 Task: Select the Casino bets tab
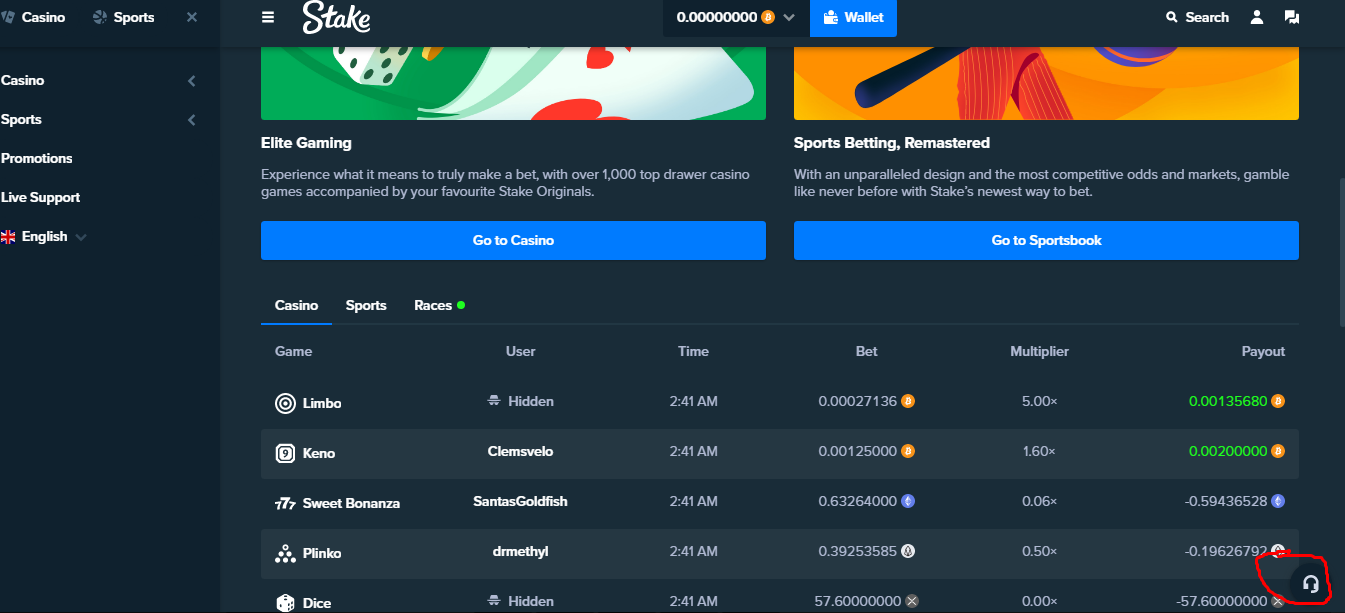[296, 305]
